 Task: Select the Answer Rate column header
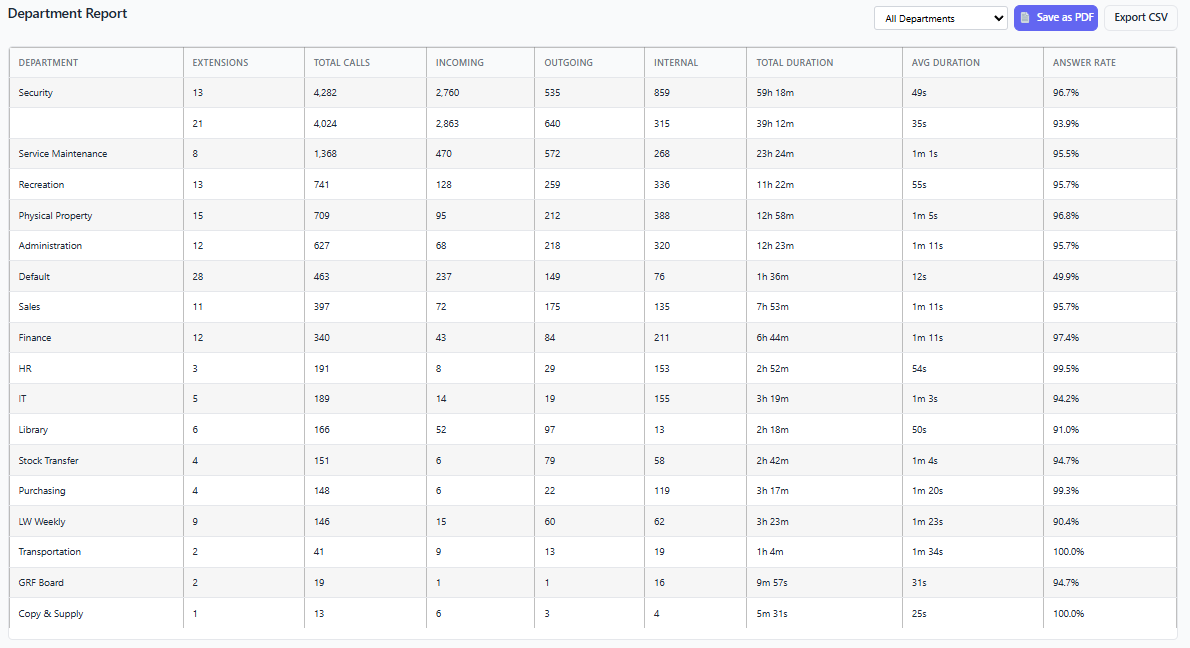[x=1084, y=63]
